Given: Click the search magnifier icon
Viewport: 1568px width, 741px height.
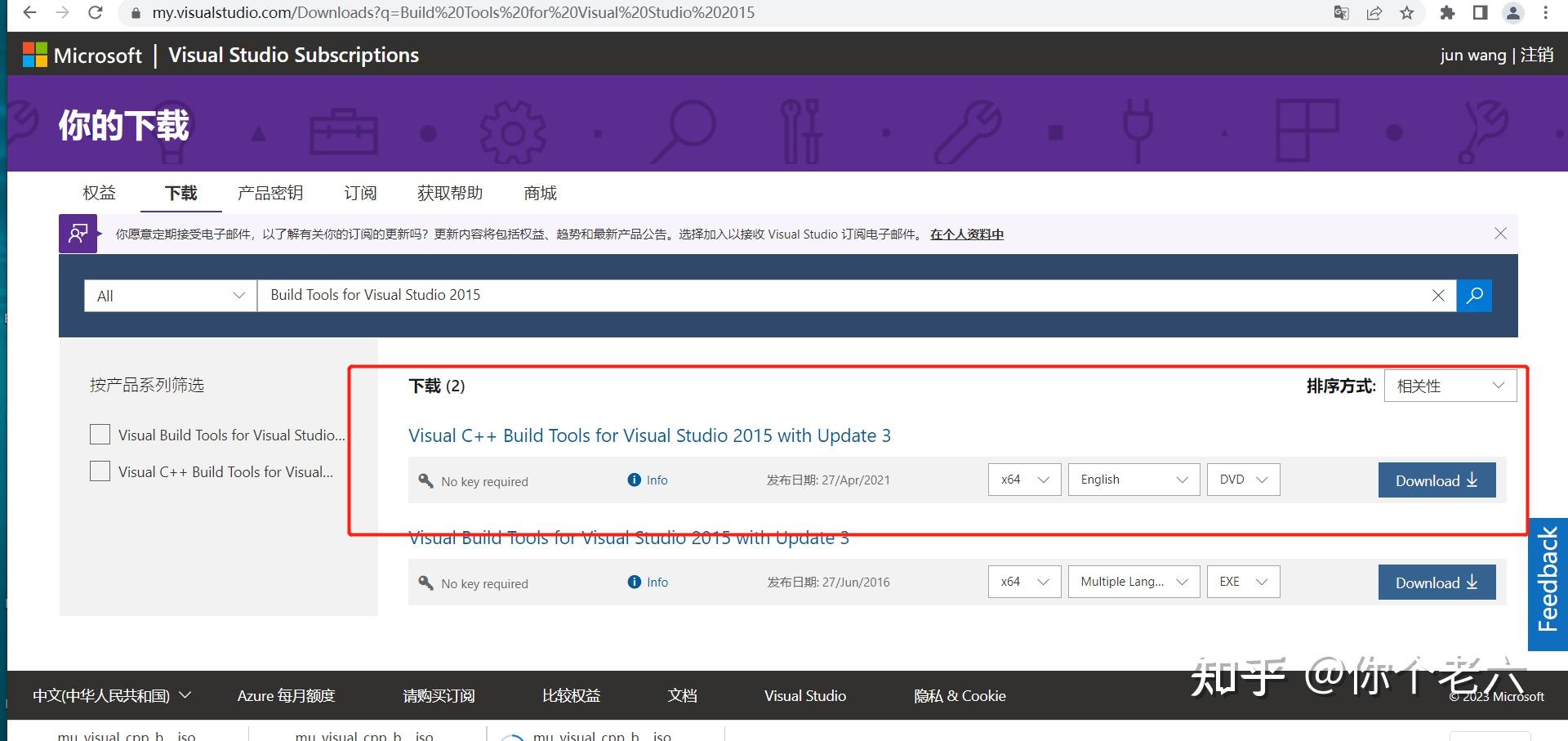Looking at the screenshot, I should click(1473, 295).
